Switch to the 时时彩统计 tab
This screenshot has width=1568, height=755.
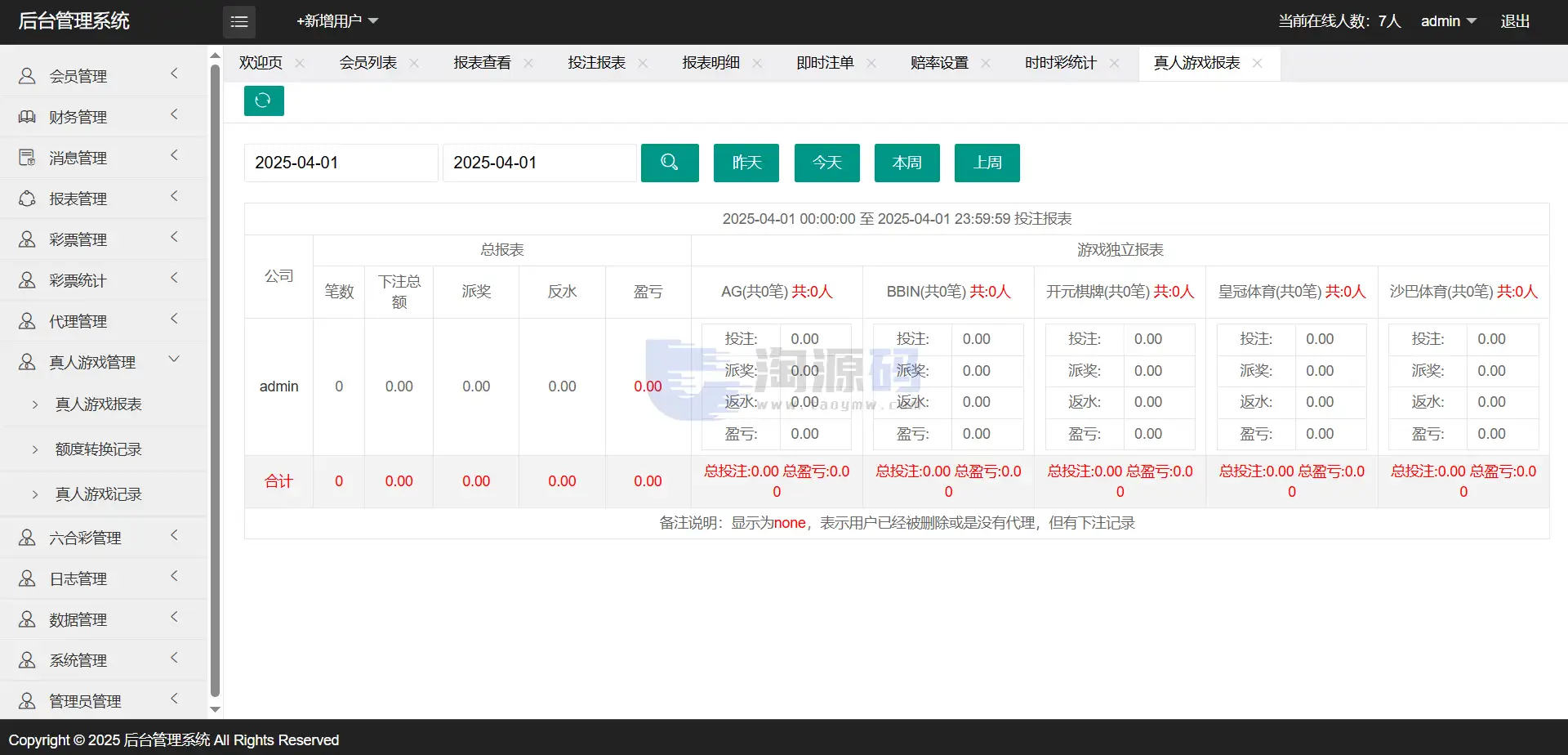tap(1061, 63)
